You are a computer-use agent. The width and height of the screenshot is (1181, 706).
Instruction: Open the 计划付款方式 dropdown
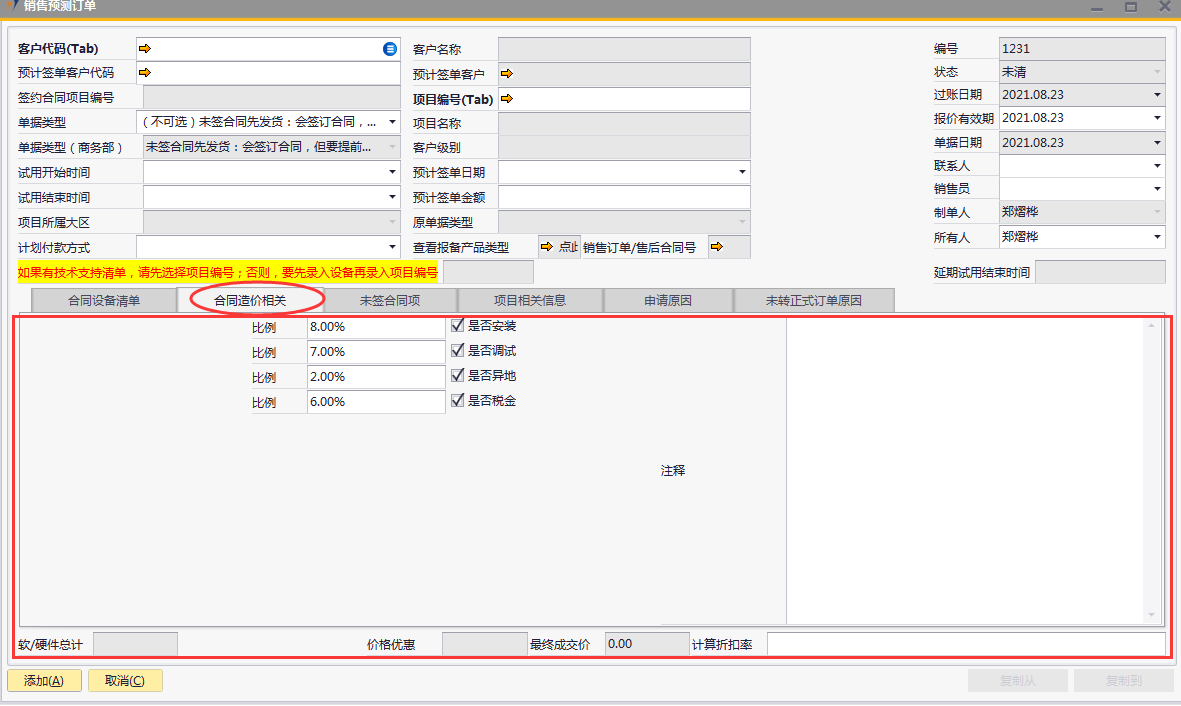click(x=392, y=247)
